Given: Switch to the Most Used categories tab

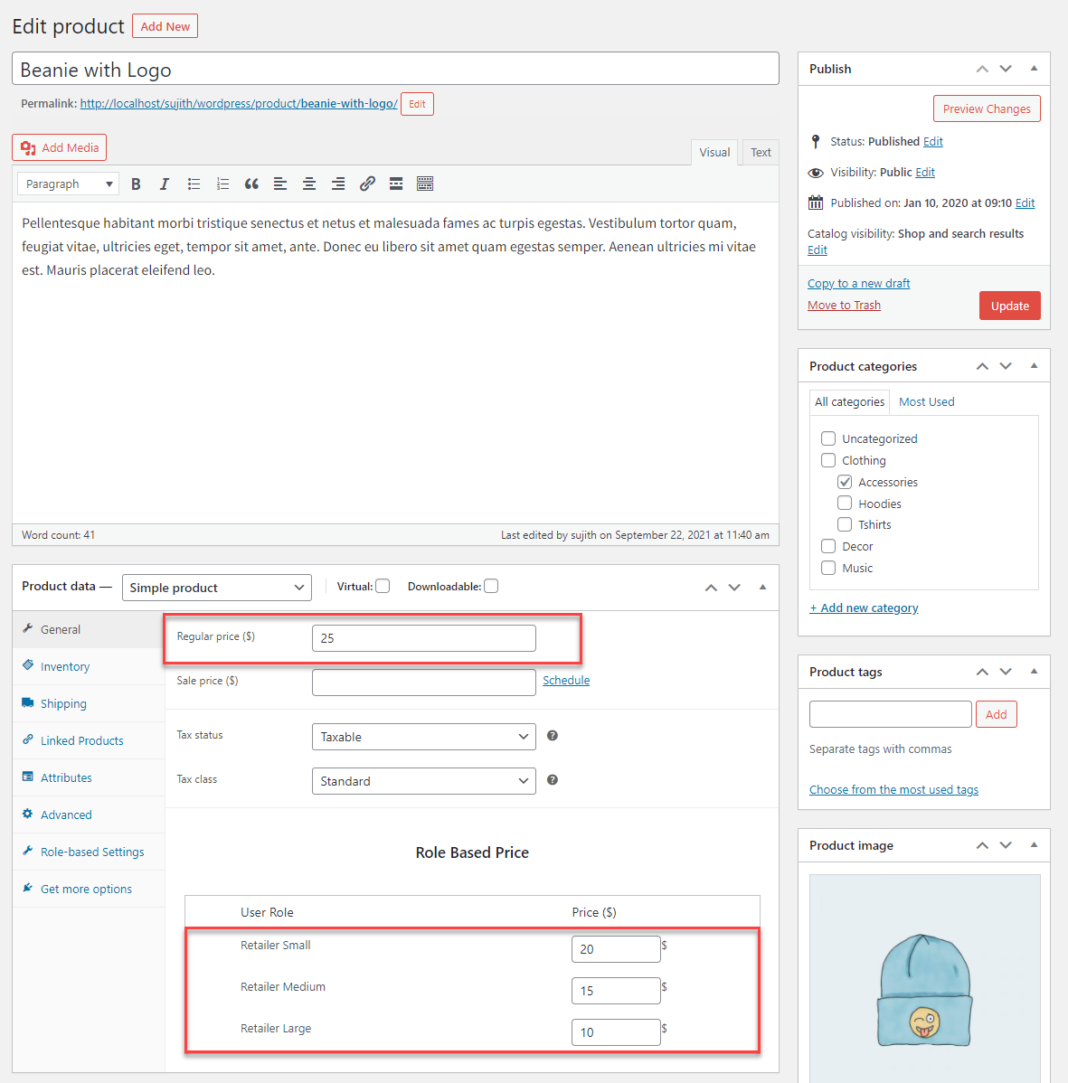Looking at the screenshot, I should 926,402.
